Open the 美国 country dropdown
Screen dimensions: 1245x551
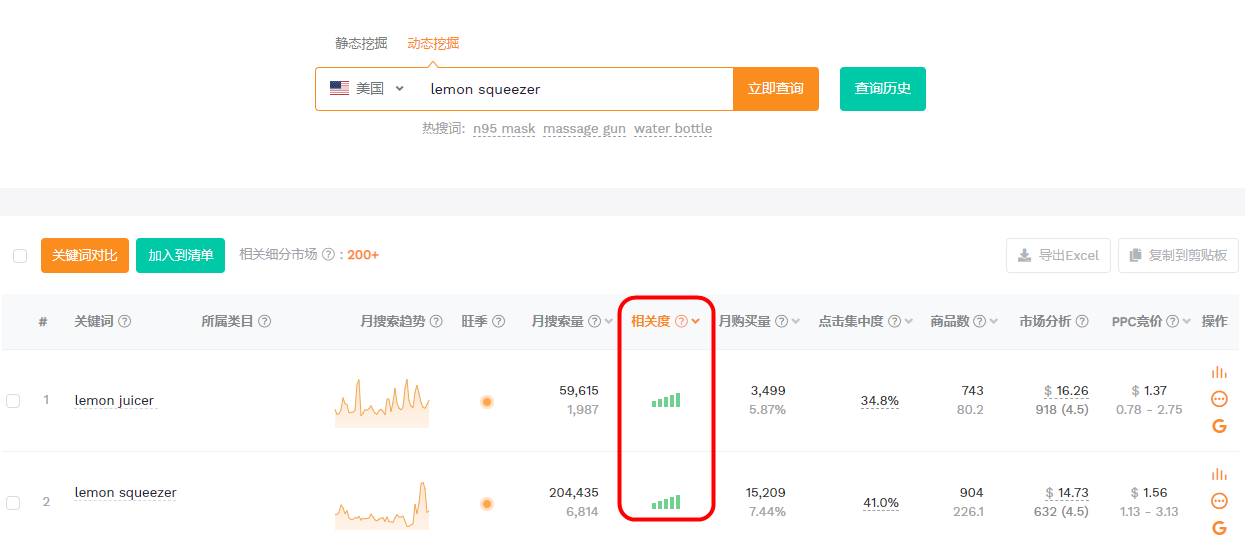(x=367, y=89)
